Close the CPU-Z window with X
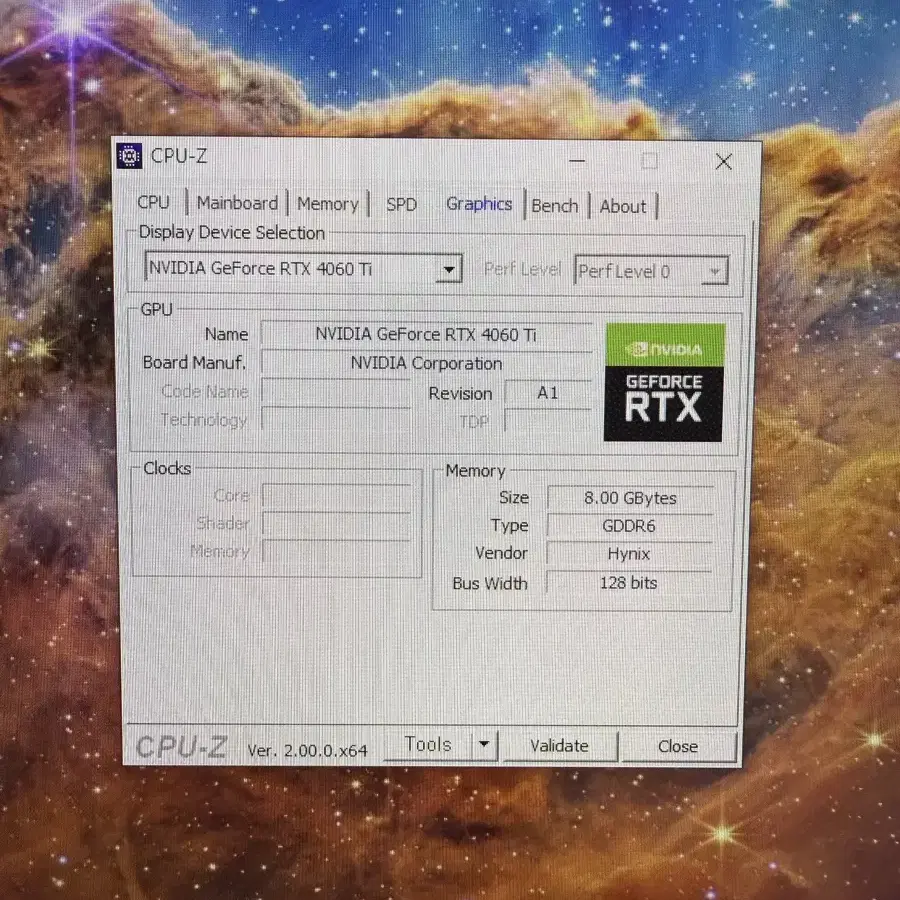 tap(724, 162)
